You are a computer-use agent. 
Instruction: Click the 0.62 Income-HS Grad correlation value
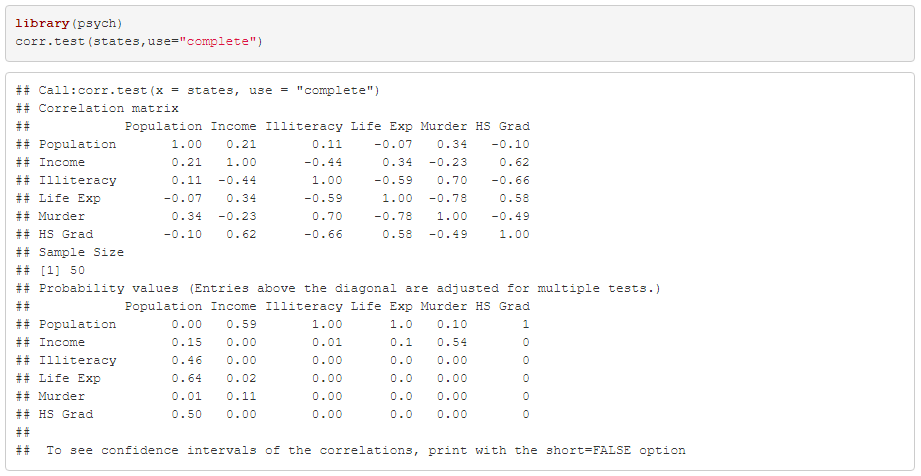[514, 162]
